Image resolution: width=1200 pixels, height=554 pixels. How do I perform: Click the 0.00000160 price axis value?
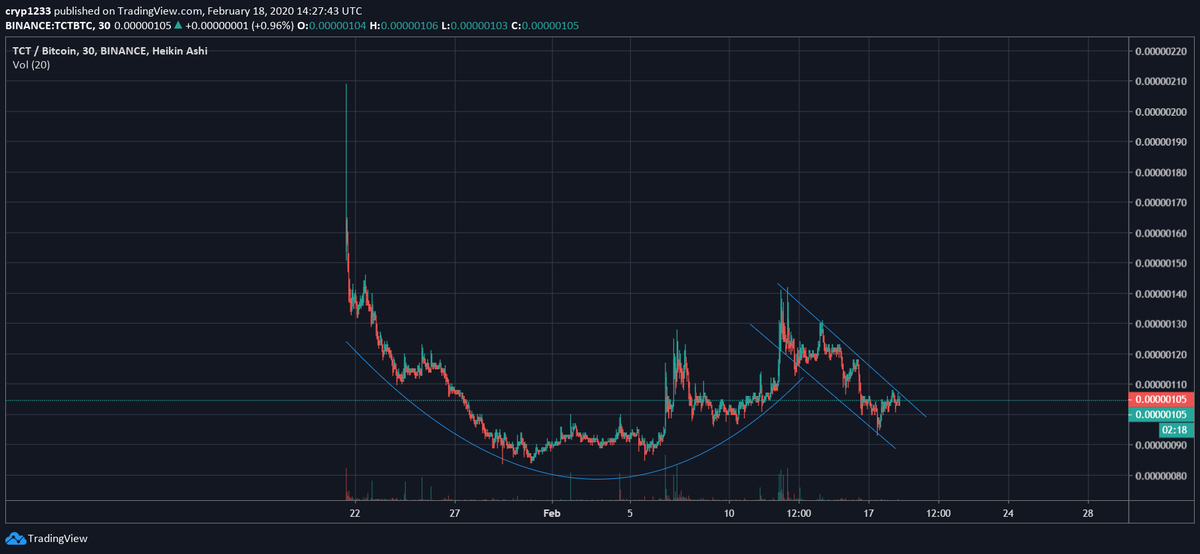(x=1162, y=233)
